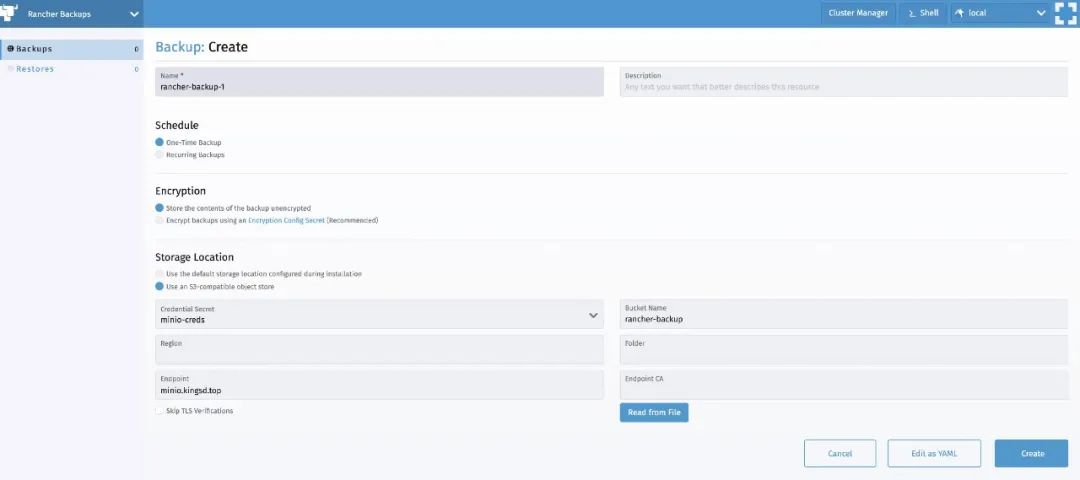Select encrypt backups using secret option

coord(160,220)
